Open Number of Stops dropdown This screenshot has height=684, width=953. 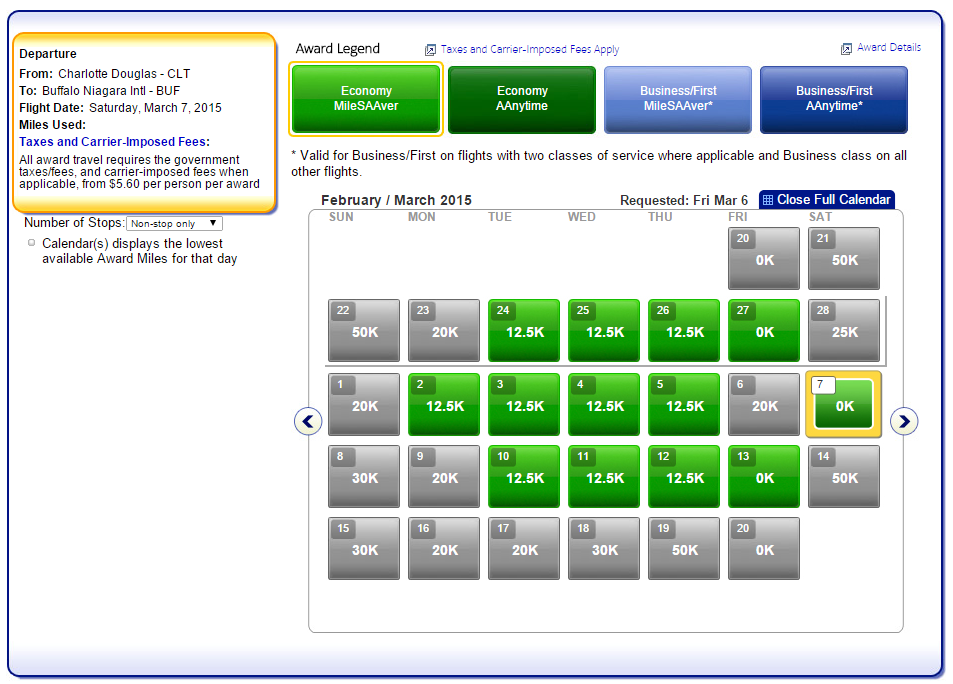coord(174,223)
